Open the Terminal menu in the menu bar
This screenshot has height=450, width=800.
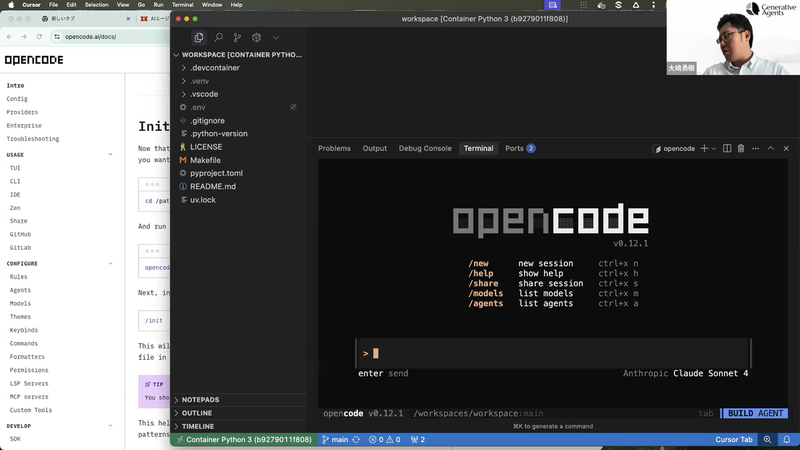point(182,5)
